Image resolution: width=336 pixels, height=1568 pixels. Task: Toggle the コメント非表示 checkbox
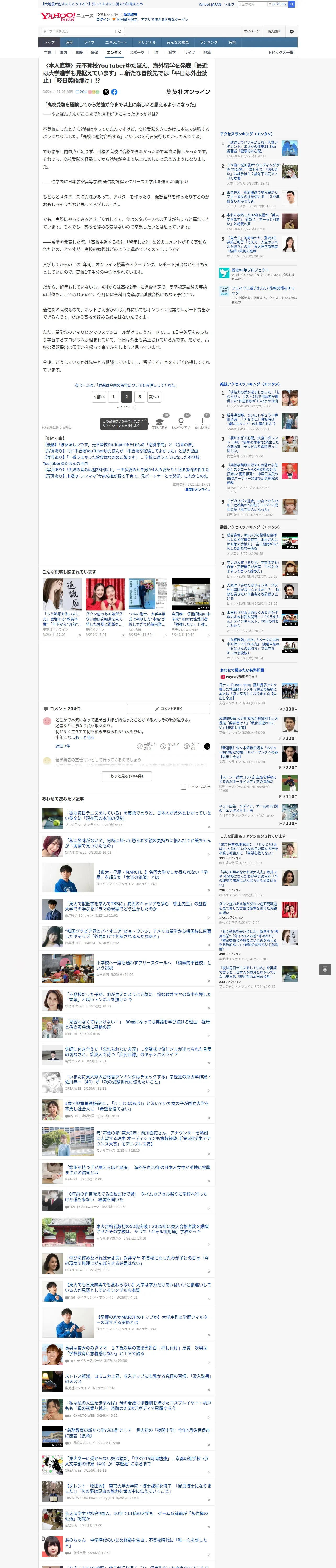click(183, 787)
